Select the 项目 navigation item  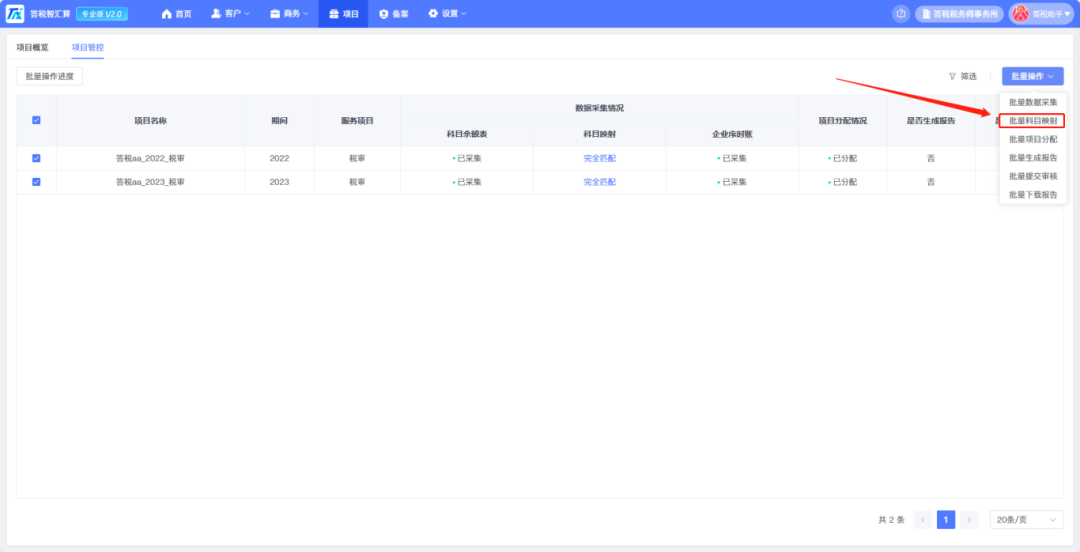pos(343,14)
